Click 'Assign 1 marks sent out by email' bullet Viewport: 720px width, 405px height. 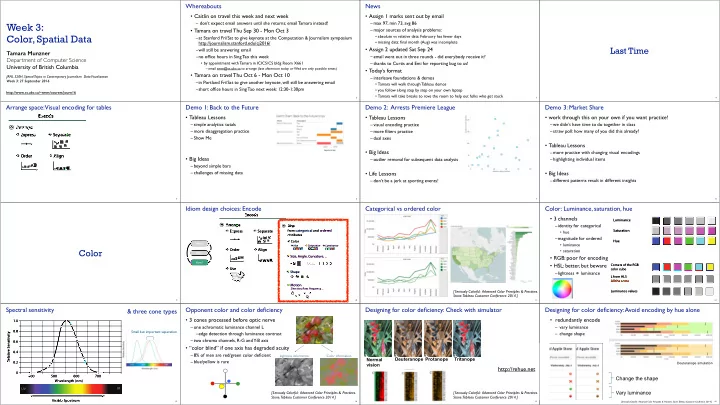pyautogui.click(x=406, y=16)
